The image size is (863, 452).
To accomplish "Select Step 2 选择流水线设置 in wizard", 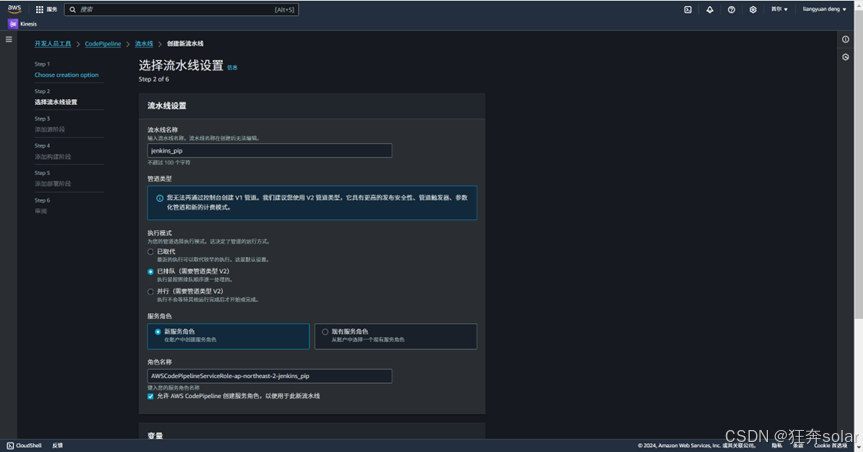I will point(56,102).
